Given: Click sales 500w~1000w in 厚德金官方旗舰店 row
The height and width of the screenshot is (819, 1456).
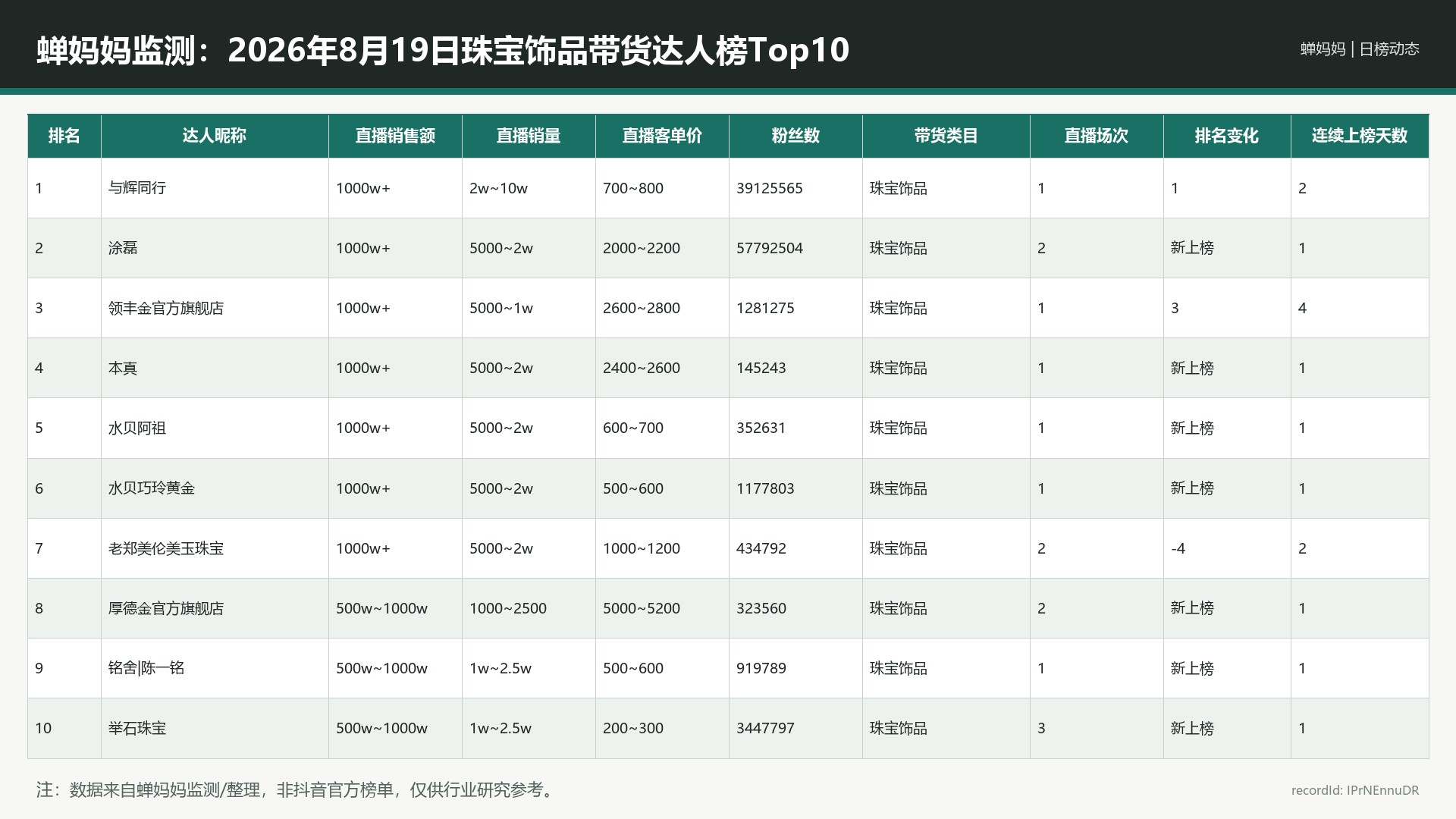Looking at the screenshot, I should point(381,608).
